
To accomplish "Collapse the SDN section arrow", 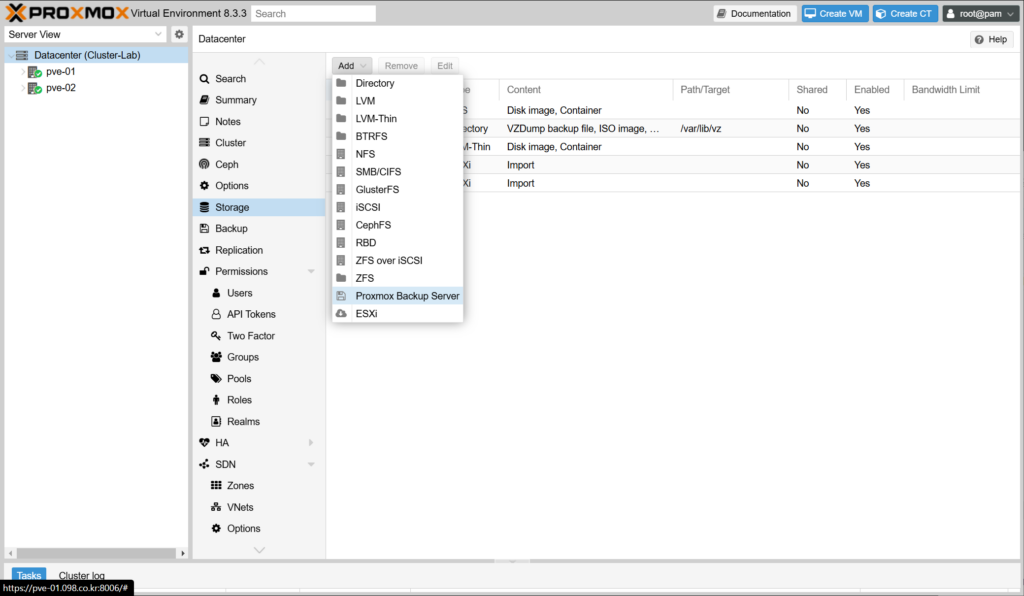I will tap(311, 465).
